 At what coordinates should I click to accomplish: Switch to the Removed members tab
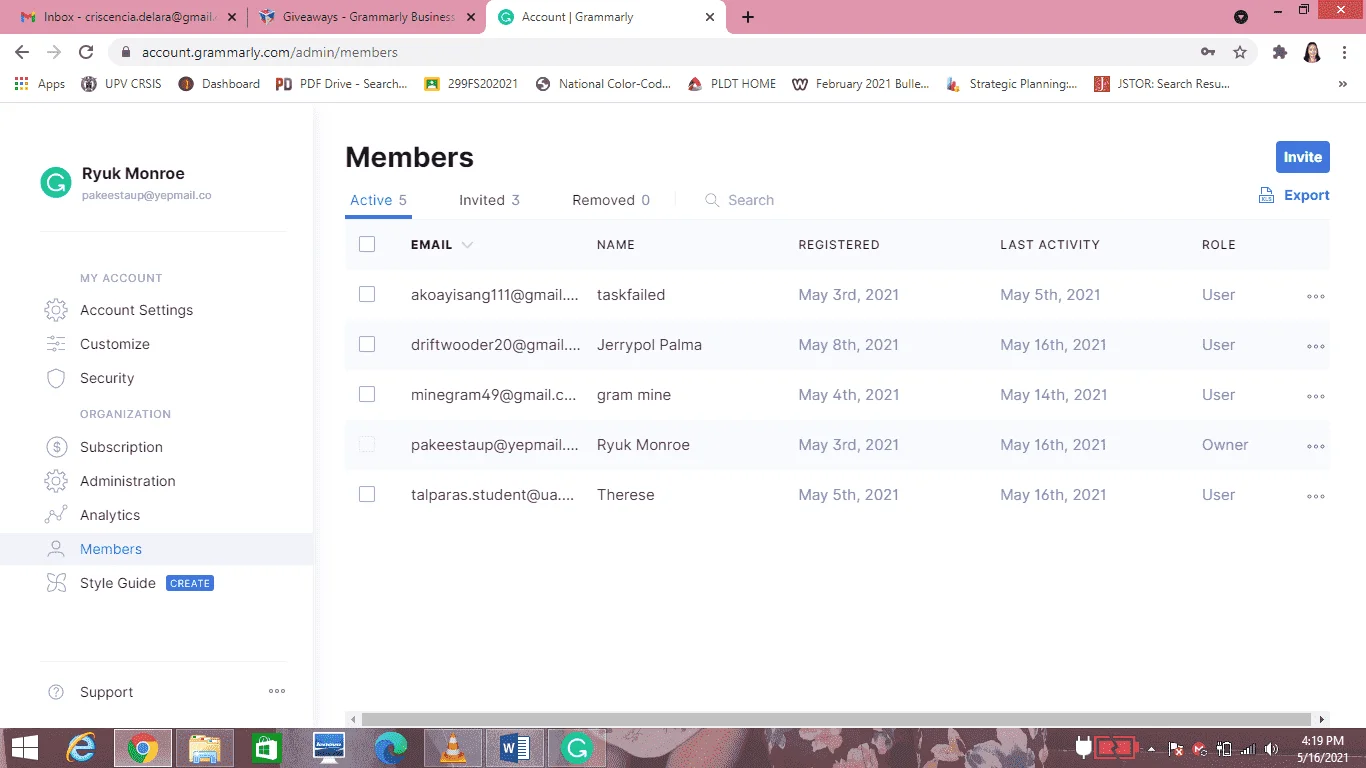click(x=611, y=200)
